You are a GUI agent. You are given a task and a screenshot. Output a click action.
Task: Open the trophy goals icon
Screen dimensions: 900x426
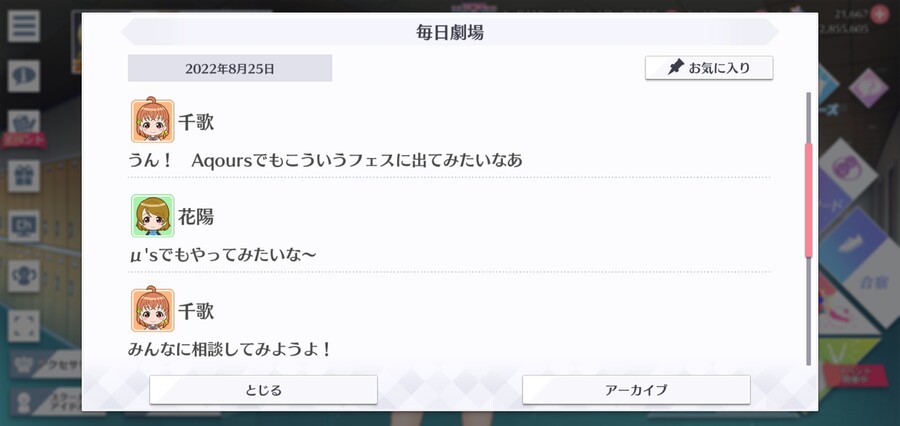click(24, 276)
